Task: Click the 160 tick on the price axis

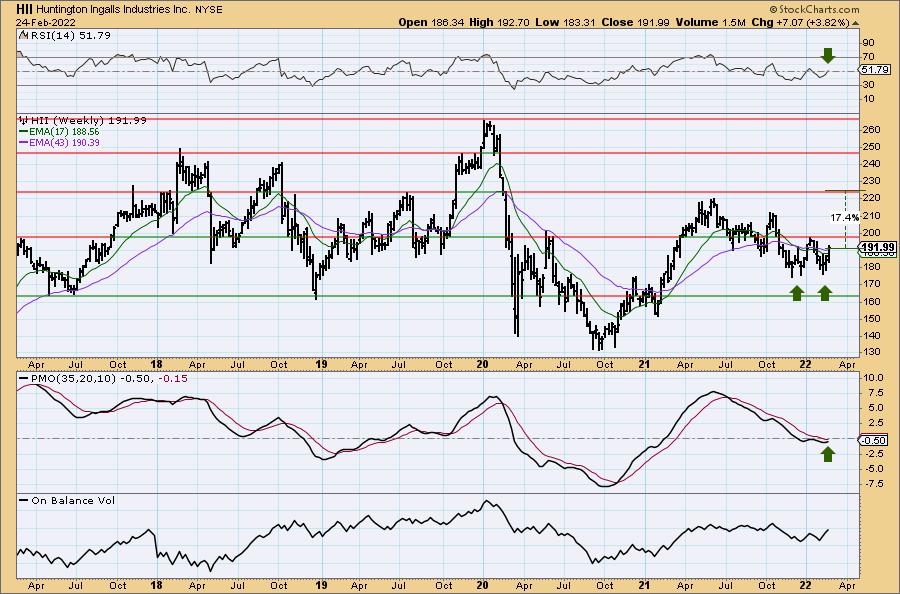Action: 871,301
